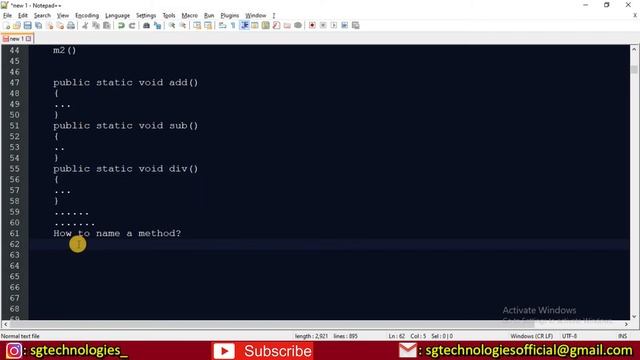Screen dimensions: 640x360
Task: Open the View menu
Action: (62, 16)
